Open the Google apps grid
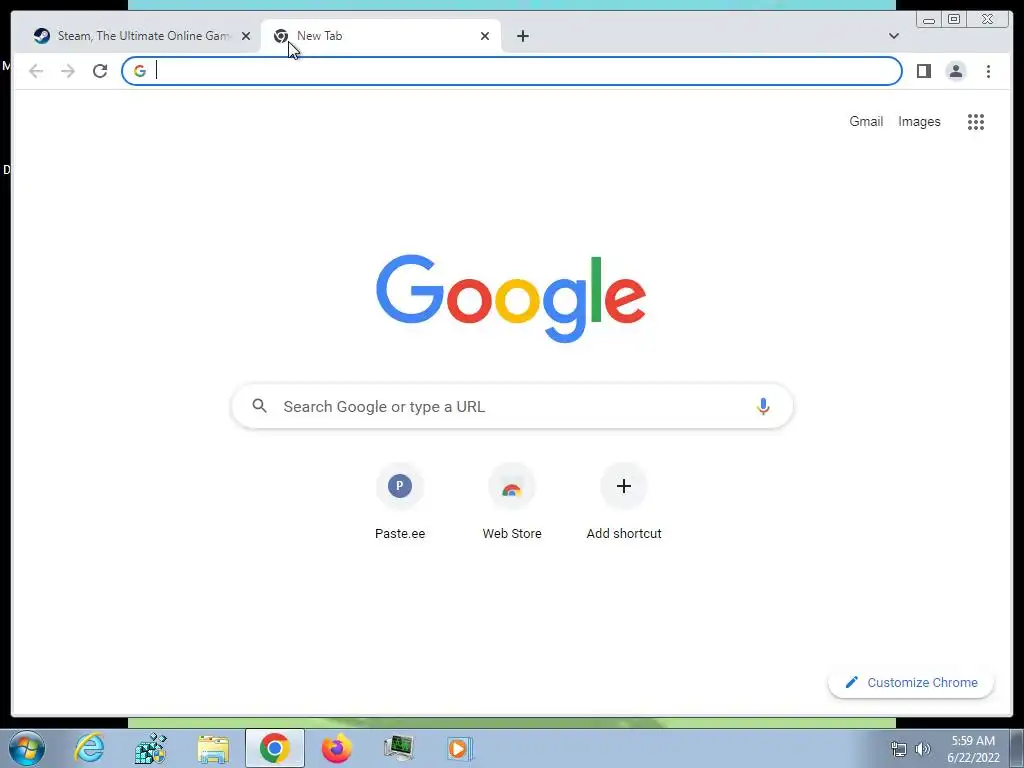1024x768 pixels. (x=976, y=121)
